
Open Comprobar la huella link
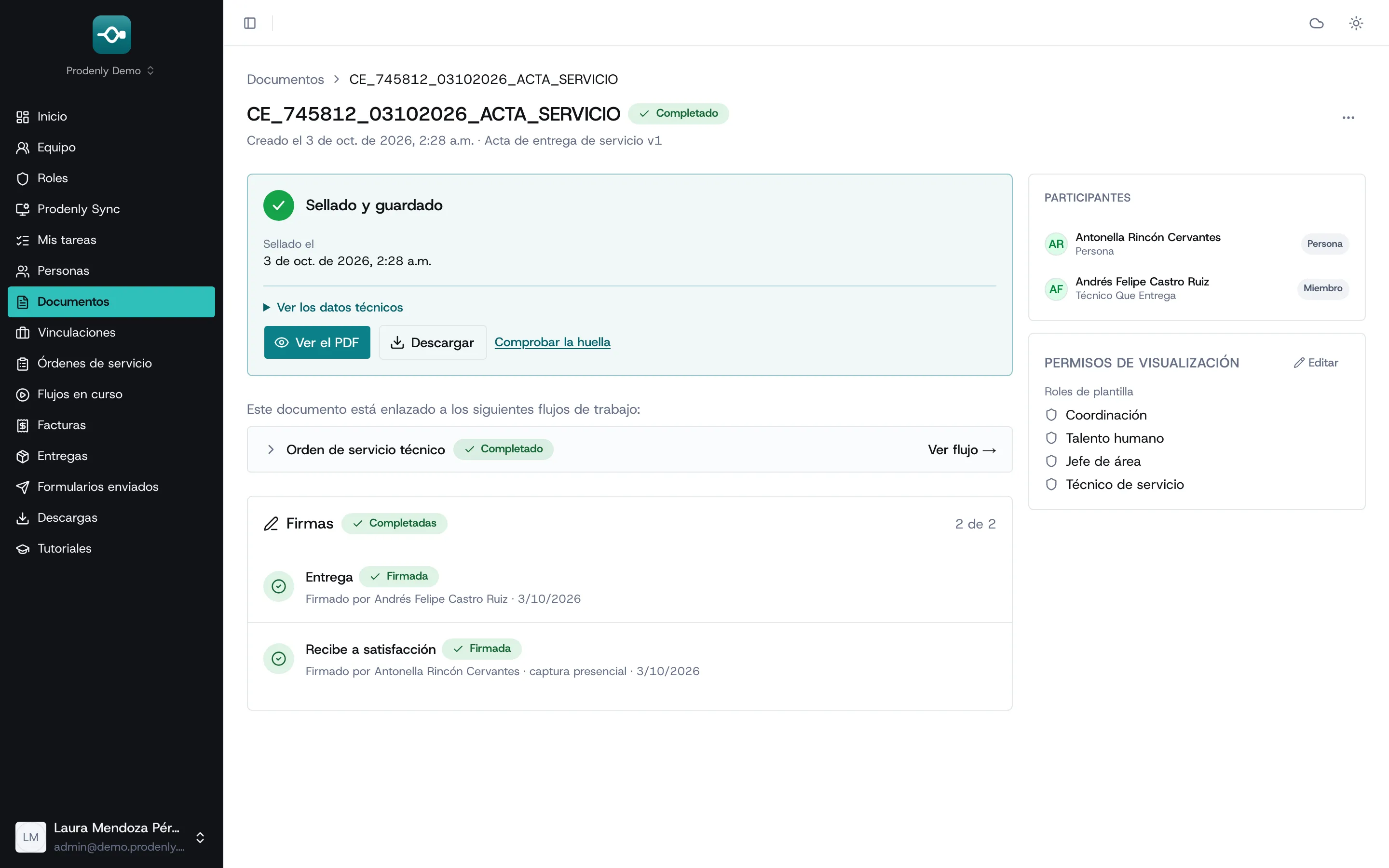click(552, 342)
